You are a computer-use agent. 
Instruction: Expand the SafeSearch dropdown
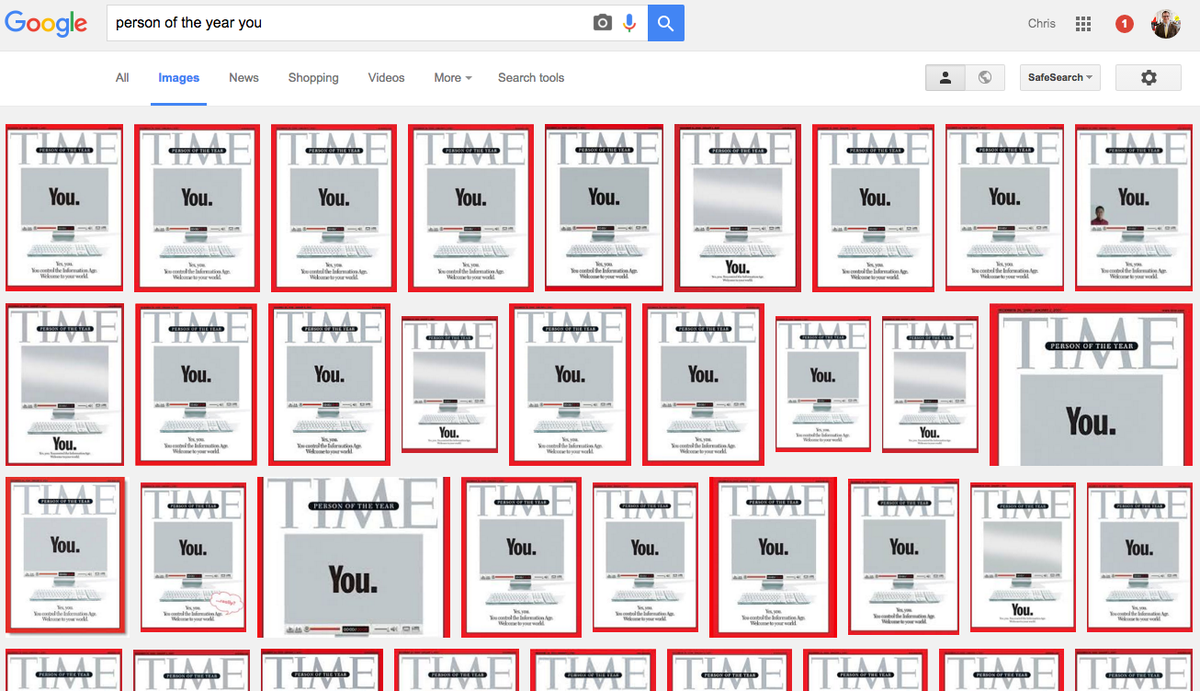pyautogui.click(x=1060, y=77)
